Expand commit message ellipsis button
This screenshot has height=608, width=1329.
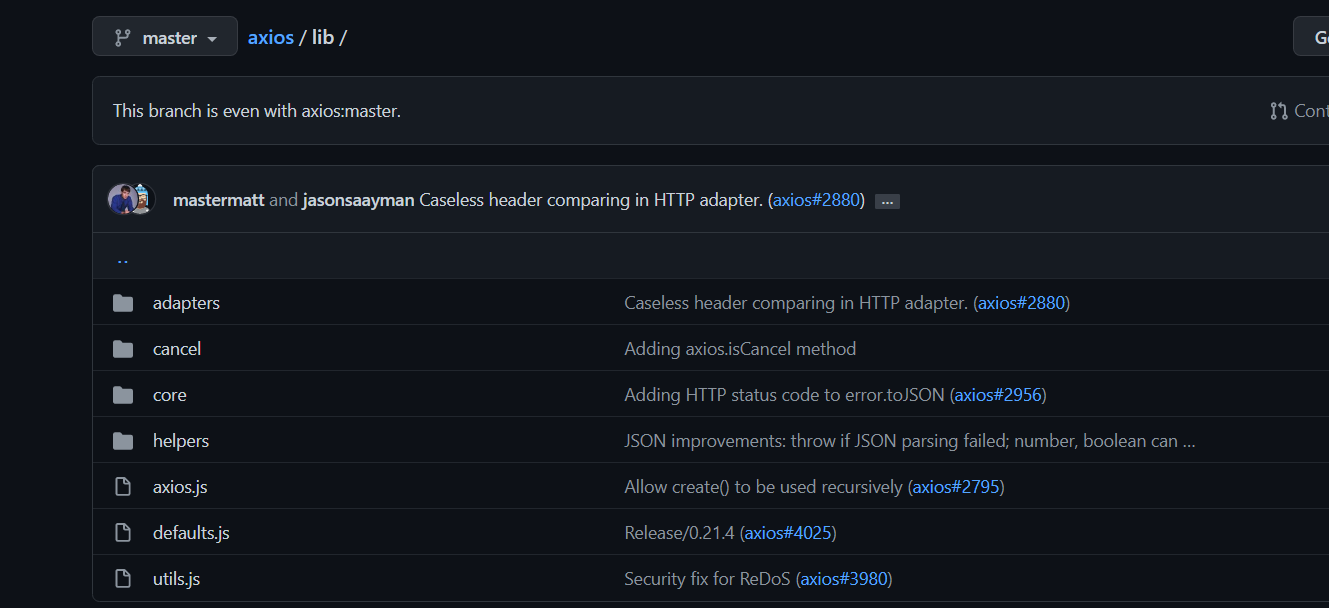[x=887, y=201]
